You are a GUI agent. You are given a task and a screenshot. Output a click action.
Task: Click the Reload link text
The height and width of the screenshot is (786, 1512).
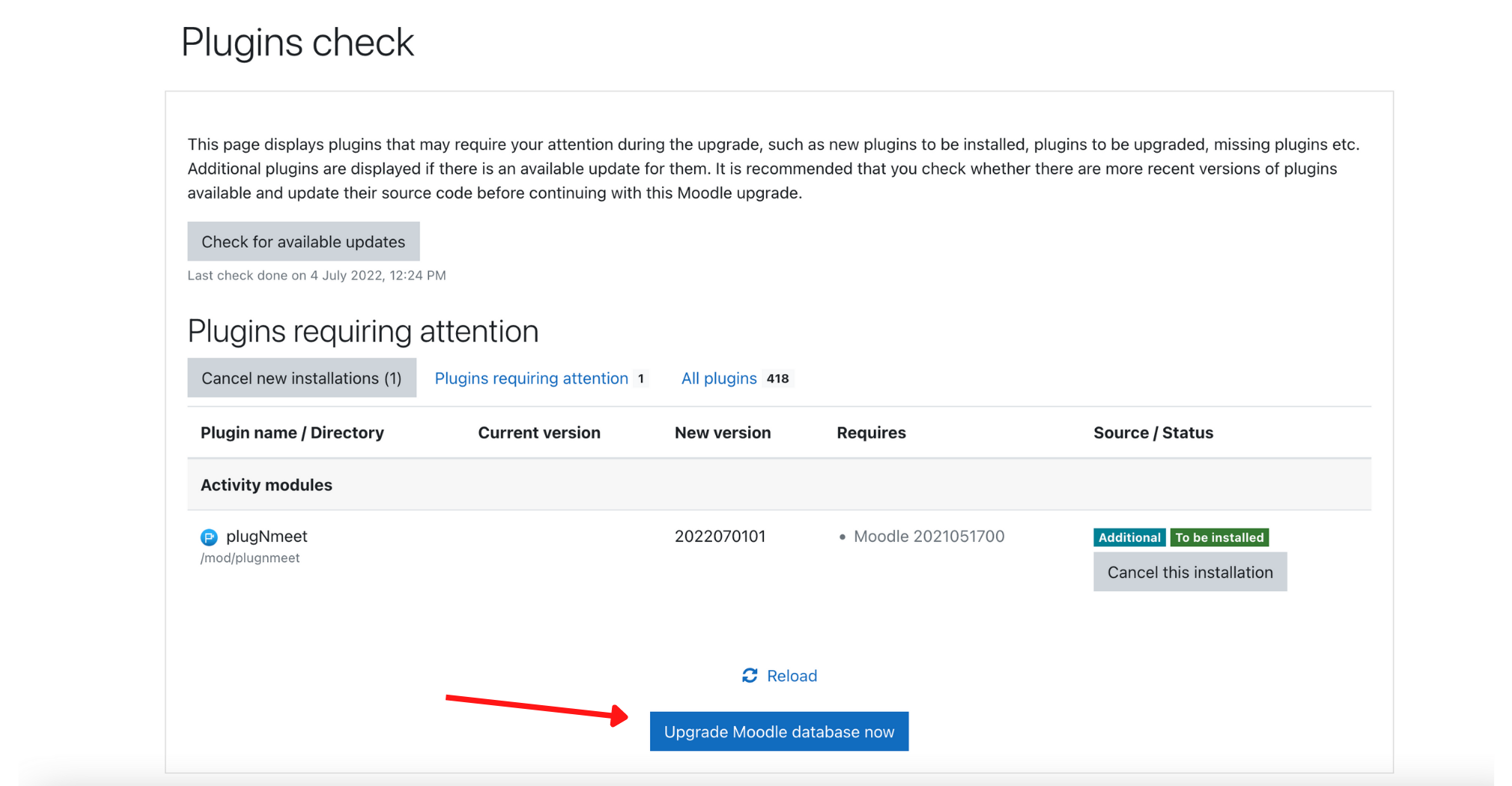(x=792, y=676)
